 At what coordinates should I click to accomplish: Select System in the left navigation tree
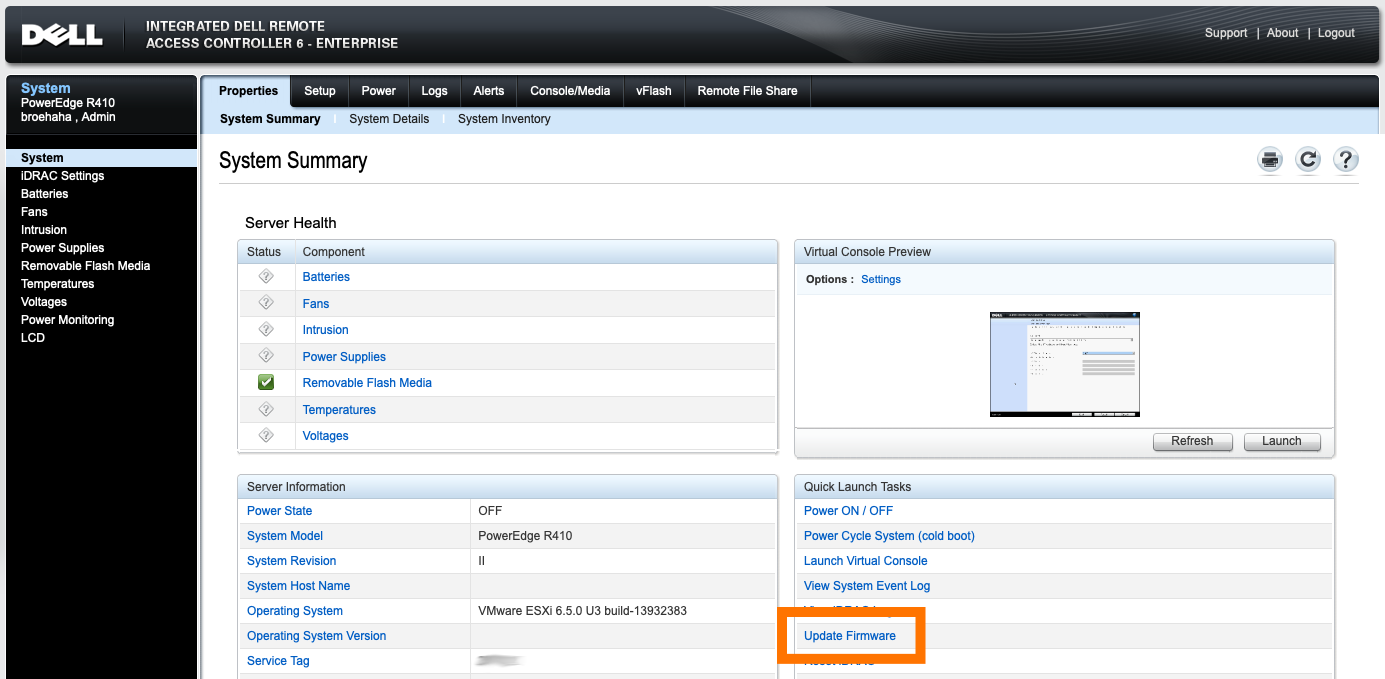[102, 158]
